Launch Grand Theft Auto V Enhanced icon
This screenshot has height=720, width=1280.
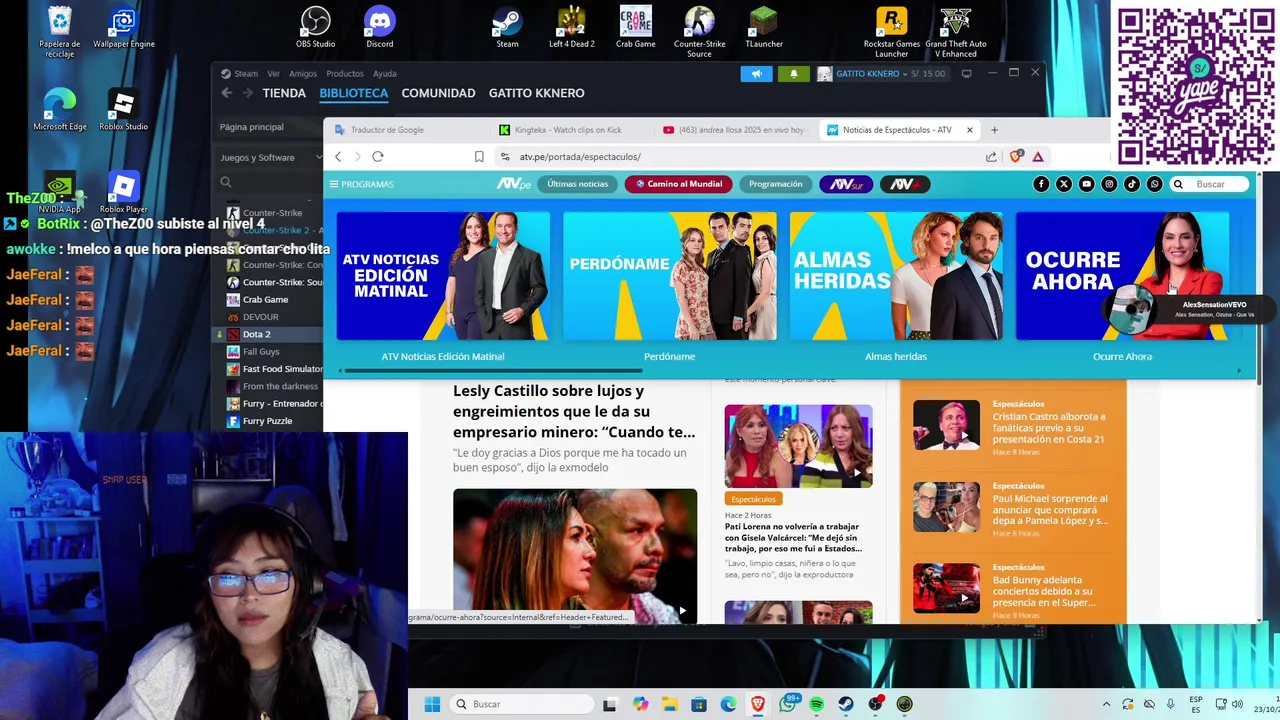tap(955, 31)
